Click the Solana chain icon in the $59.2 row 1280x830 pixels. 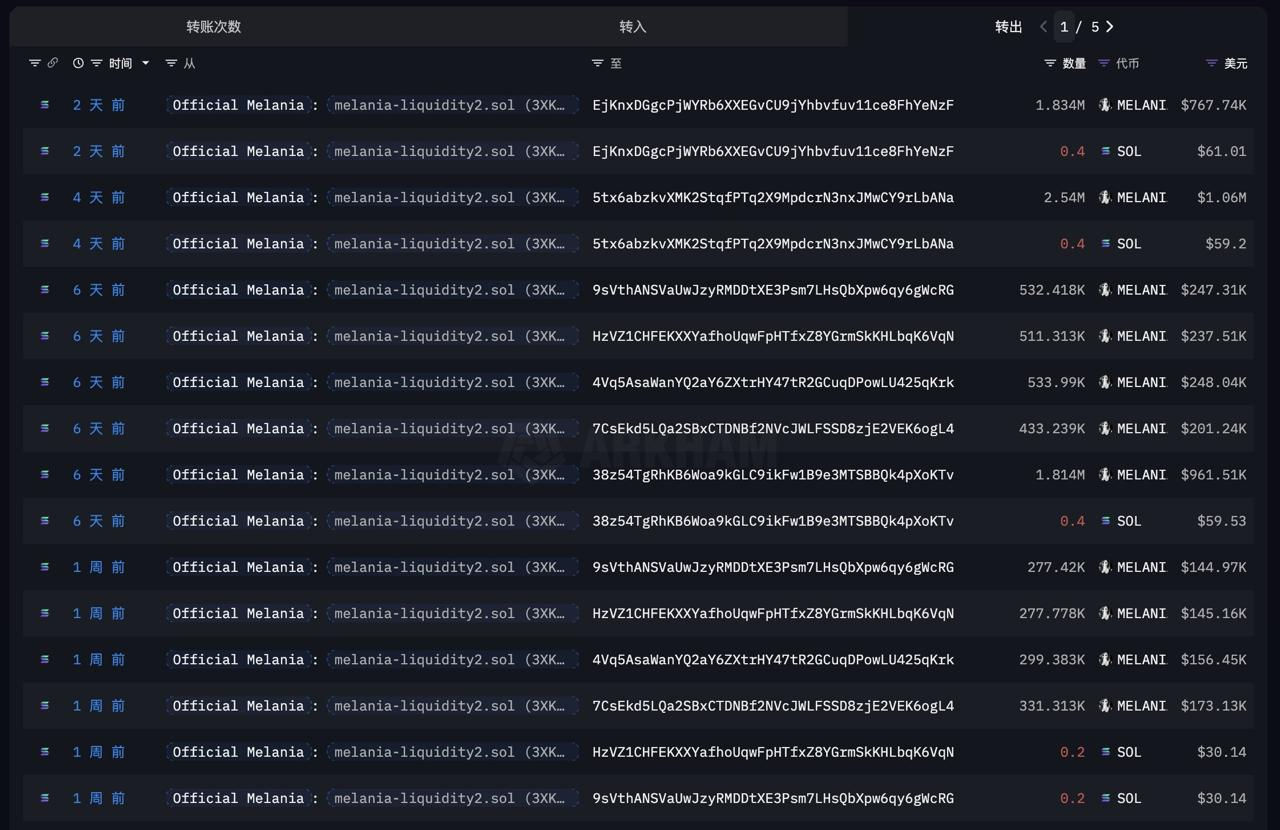click(44, 243)
